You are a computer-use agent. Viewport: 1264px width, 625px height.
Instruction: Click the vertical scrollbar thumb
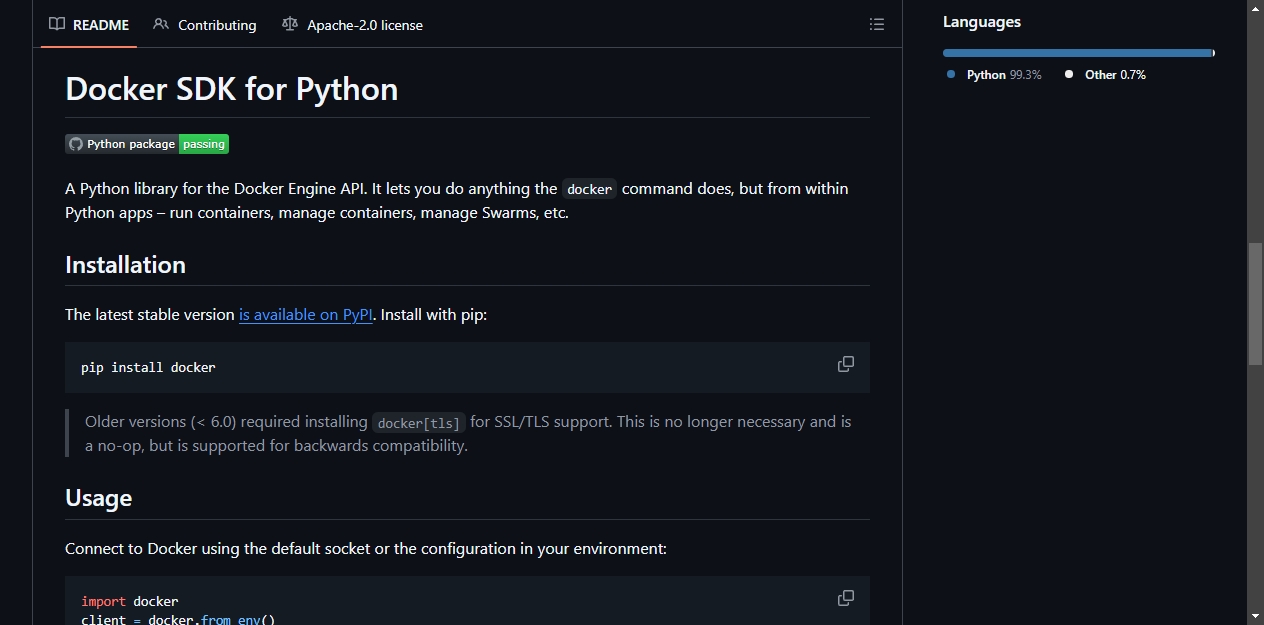click(1256, 303)
